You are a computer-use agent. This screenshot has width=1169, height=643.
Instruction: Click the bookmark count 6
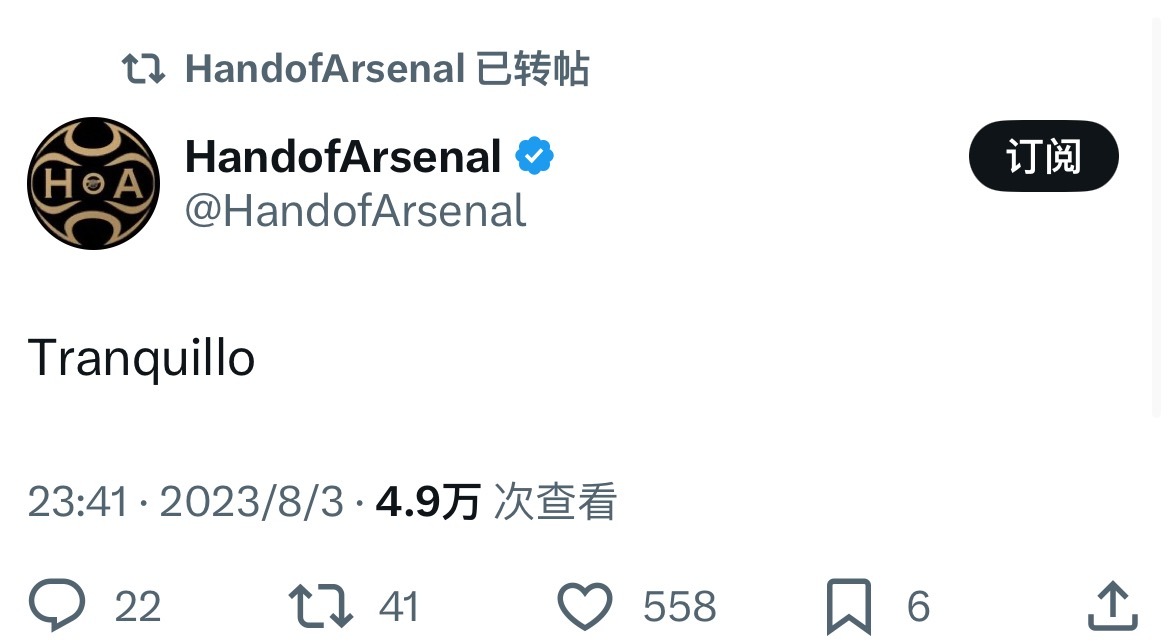tap(918, 607)
